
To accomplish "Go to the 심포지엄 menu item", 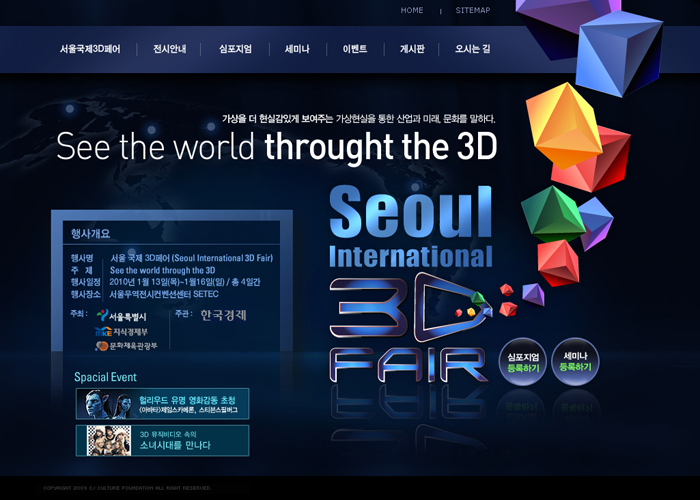I will tap(235, 49).
